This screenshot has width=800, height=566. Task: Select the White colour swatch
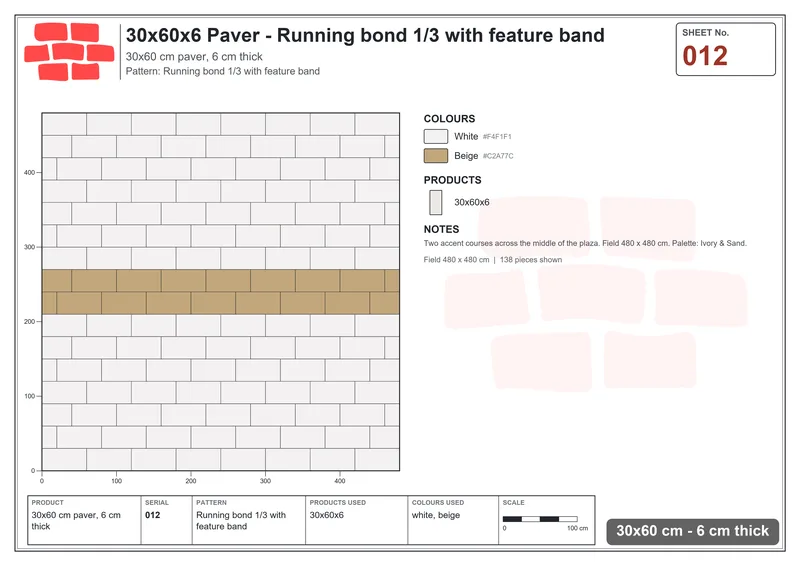click(x=436, y=136)
